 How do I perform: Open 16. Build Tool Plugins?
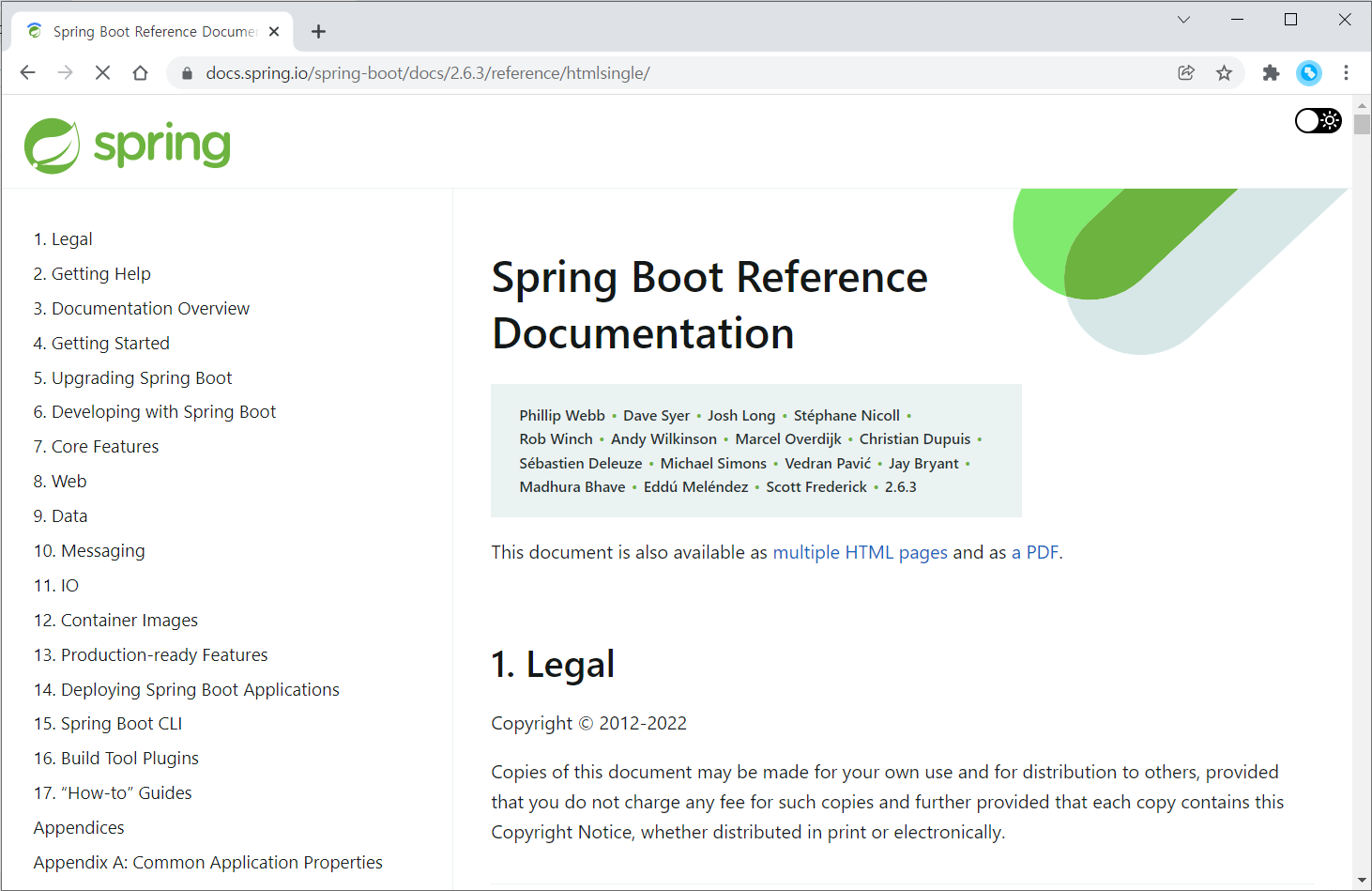pos(116,759)
